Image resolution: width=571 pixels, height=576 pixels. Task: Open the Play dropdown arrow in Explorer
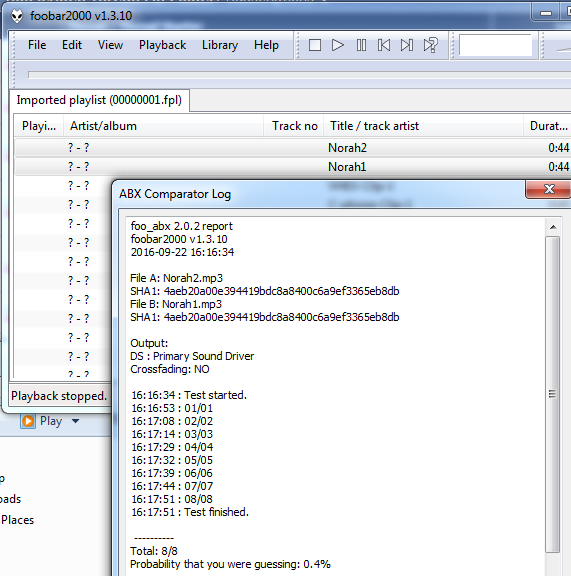pyautogui.click(x=75, y=421)
